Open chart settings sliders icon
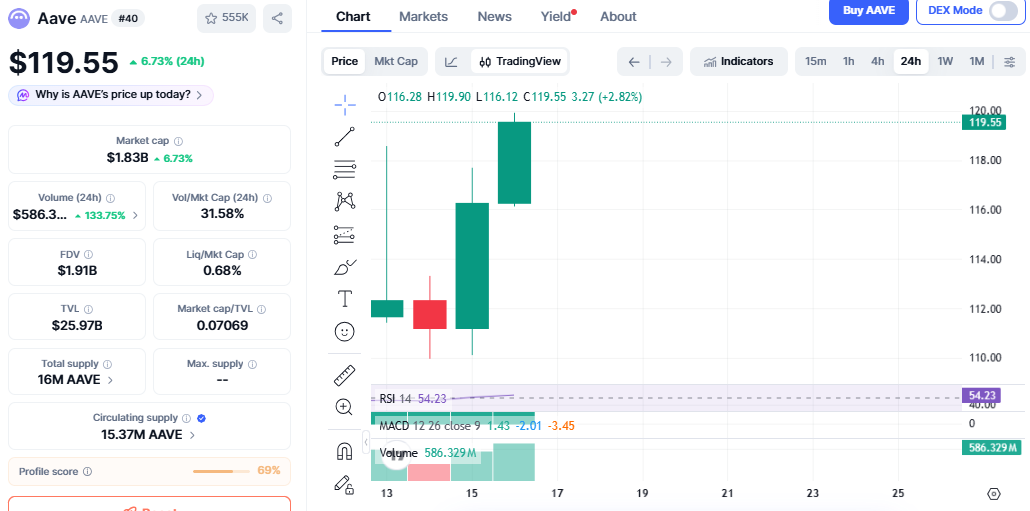 point(1010,62)
